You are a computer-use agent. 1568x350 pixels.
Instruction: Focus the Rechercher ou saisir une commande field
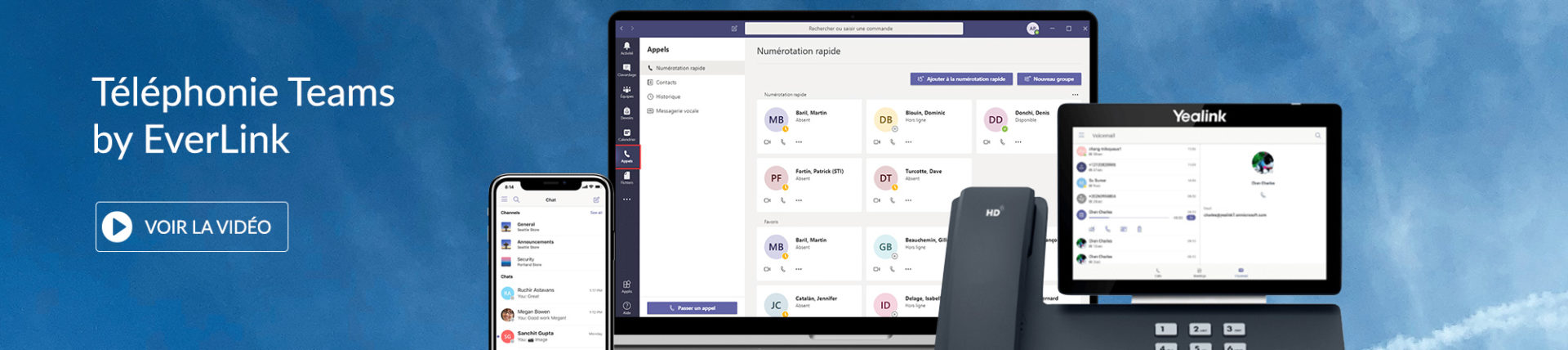click(x=854, y=29)
